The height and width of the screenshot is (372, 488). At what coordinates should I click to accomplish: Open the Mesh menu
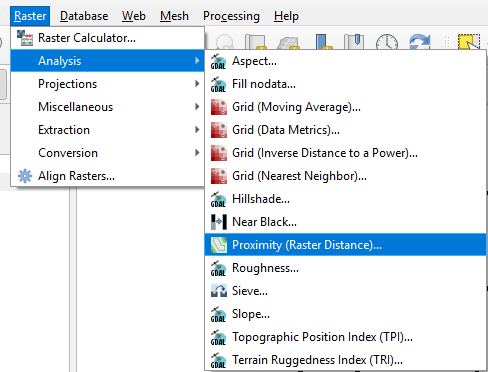pyautogui.click(x=174, y=16)
